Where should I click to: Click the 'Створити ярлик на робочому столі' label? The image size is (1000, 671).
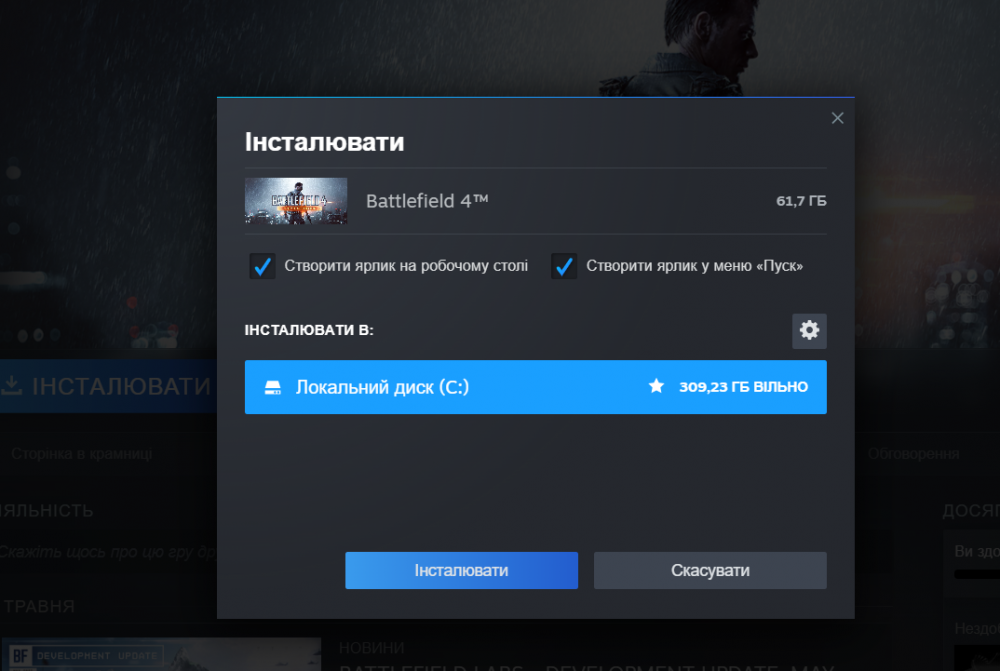pos(406,265)
